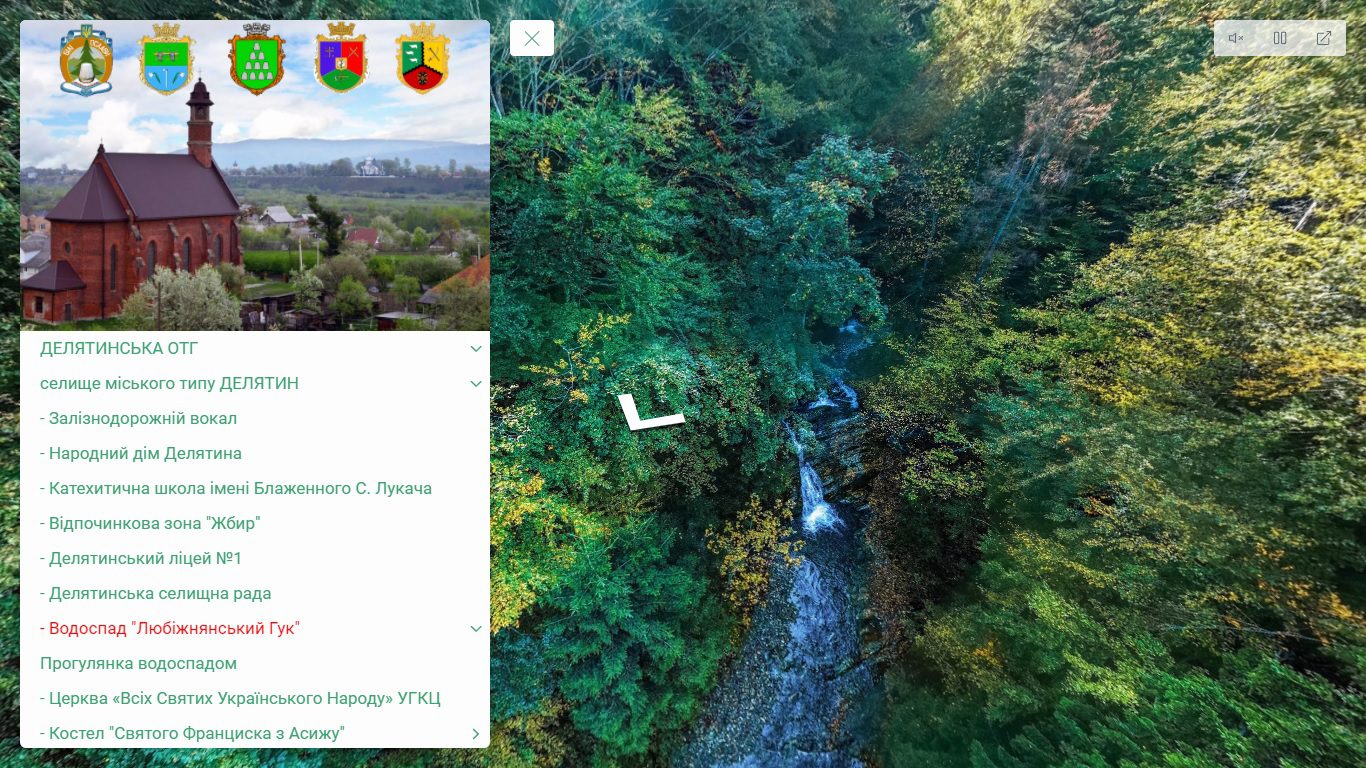The height and width of the screenshot is (768, 1366).
Task: Select Прогулянка водоспадом
Action: point(138,664)
